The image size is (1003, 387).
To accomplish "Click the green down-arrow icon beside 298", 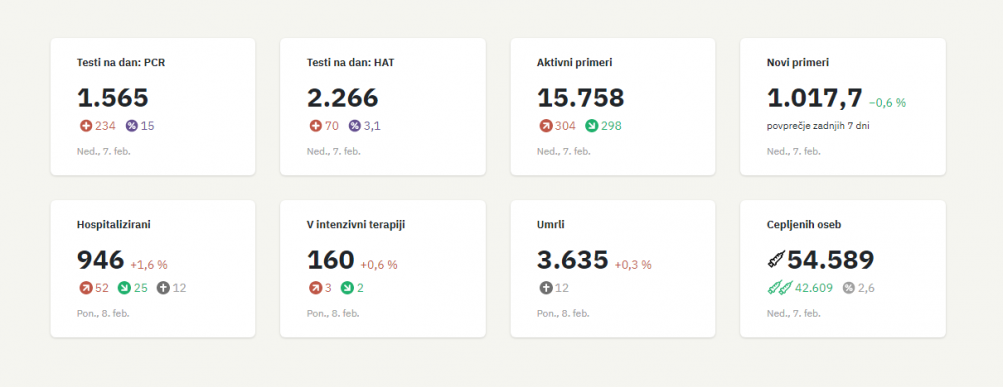I will pyautogui.click(x=592, y=126).
